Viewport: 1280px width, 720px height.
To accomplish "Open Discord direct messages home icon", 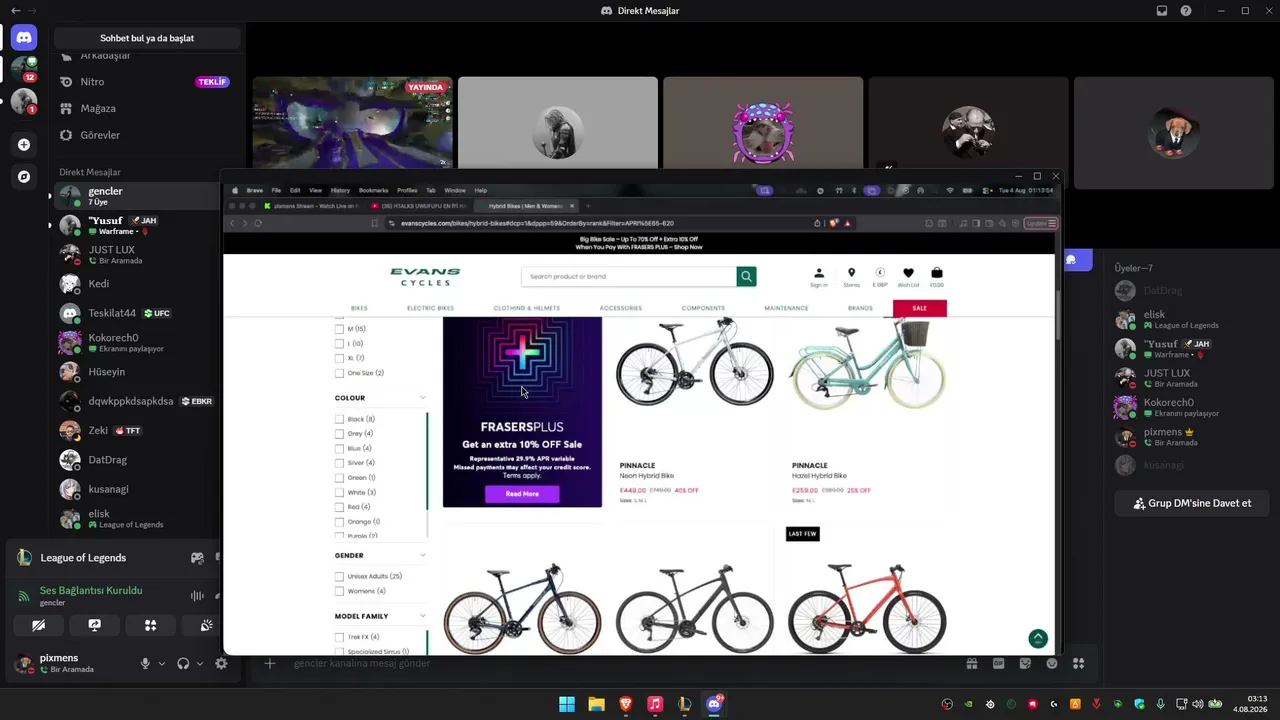I will pos(24,38).
